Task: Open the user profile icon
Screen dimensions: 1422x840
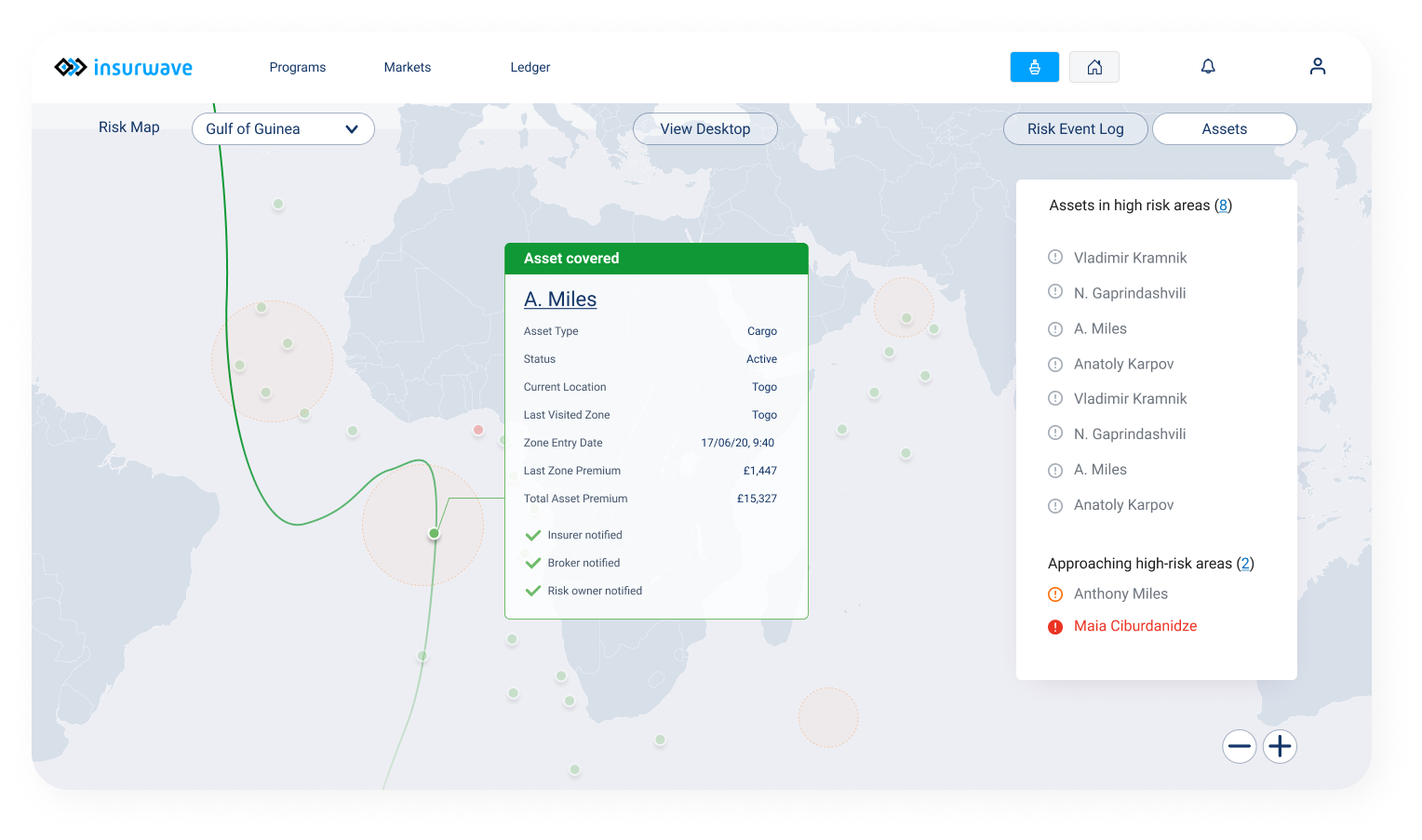Action: pyautogui.click(x=1318, y=66)
